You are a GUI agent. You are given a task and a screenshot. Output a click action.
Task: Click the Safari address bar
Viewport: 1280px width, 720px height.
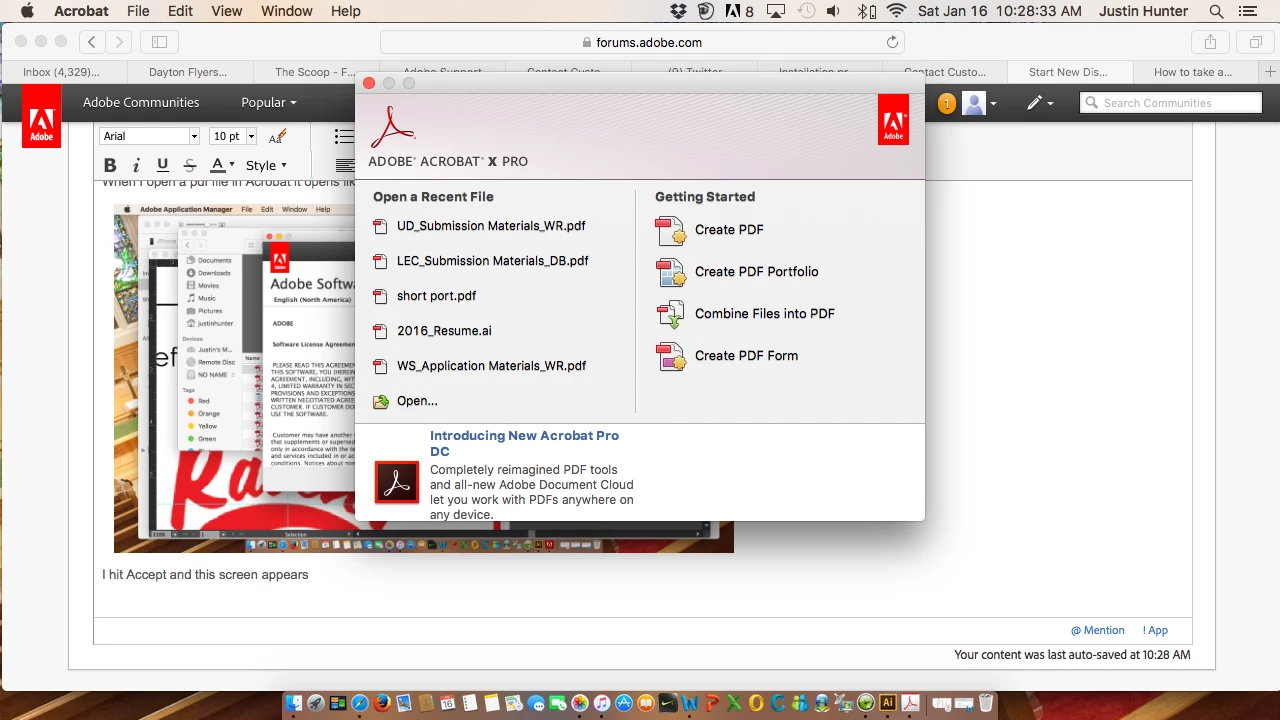(x=642, y=42)
